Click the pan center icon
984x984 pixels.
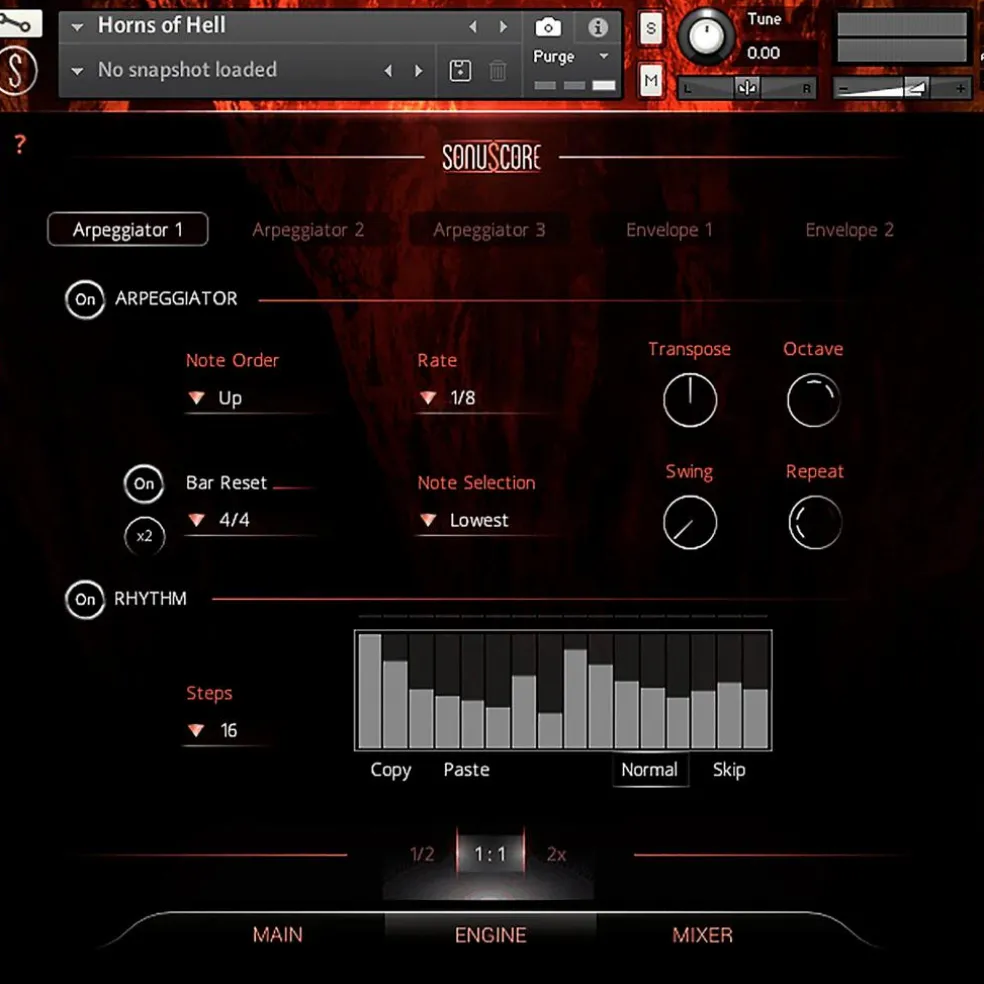point(747,87)
